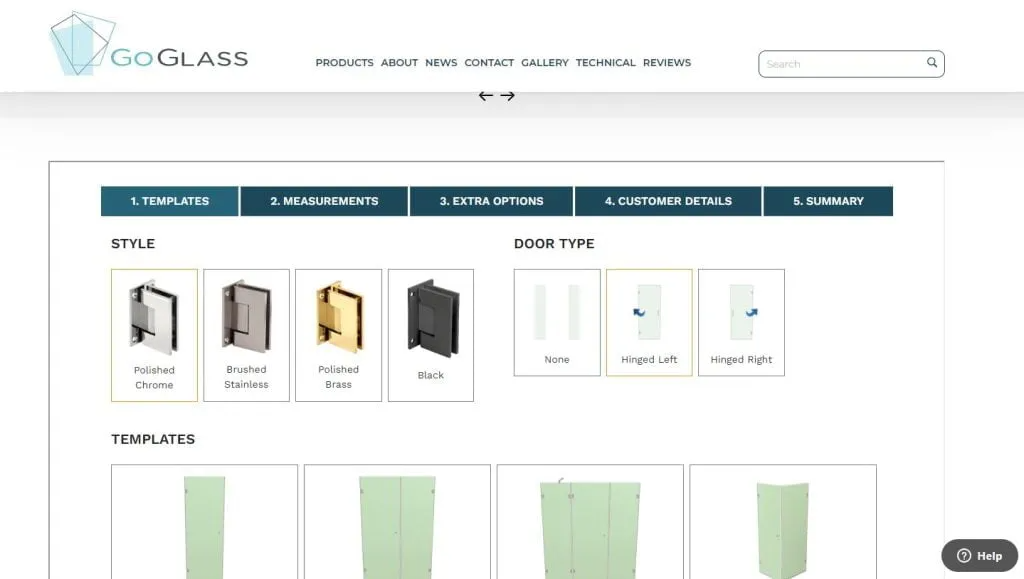Open the News page link
This screenshot has width=1024, height=579.
tap(441, 63)
